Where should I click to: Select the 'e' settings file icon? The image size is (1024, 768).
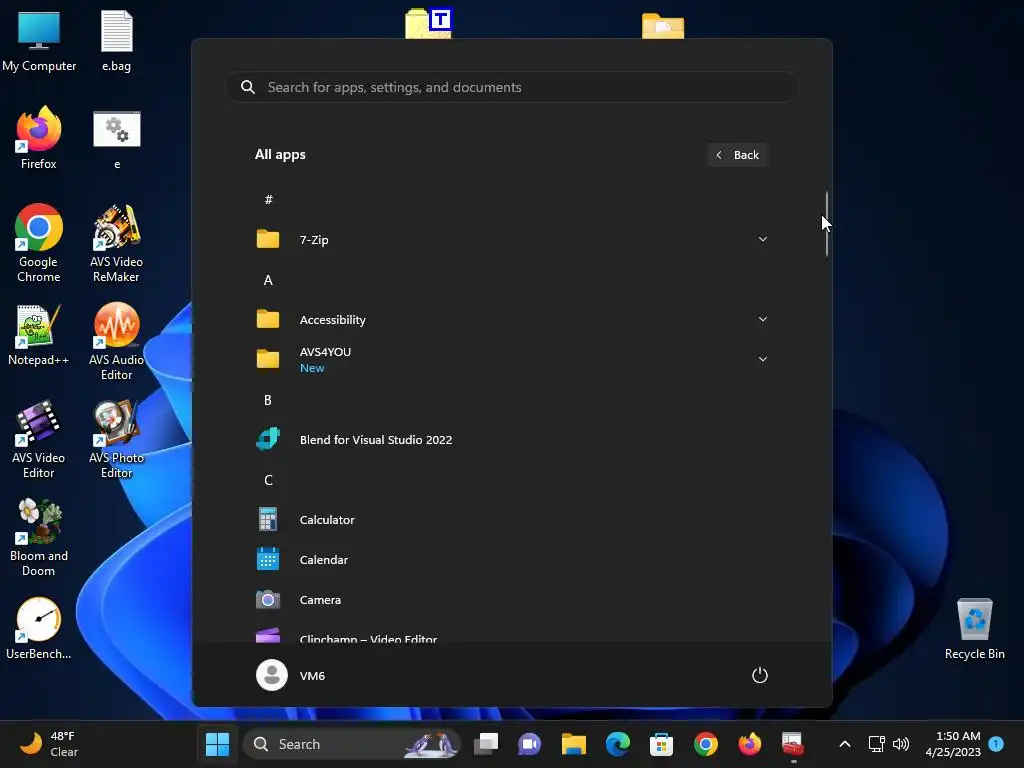117,138
